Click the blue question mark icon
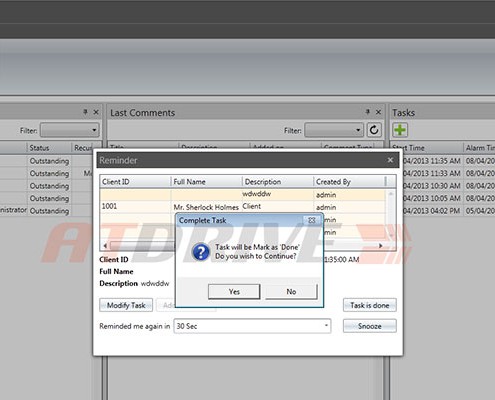Screen dimensions: 495x400 click(x=201, y=252)
